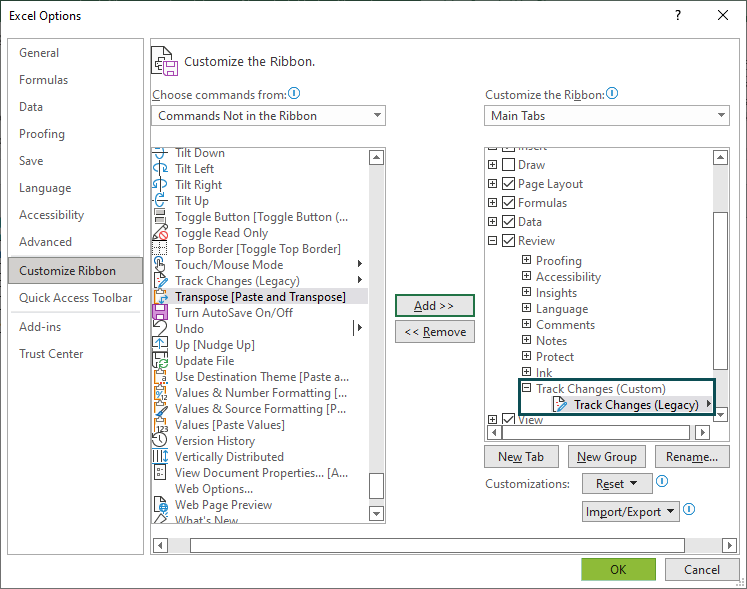Click info icon next to Customize the Ribbon label
This screenshot has width=747, height=589.
[612, 93]
